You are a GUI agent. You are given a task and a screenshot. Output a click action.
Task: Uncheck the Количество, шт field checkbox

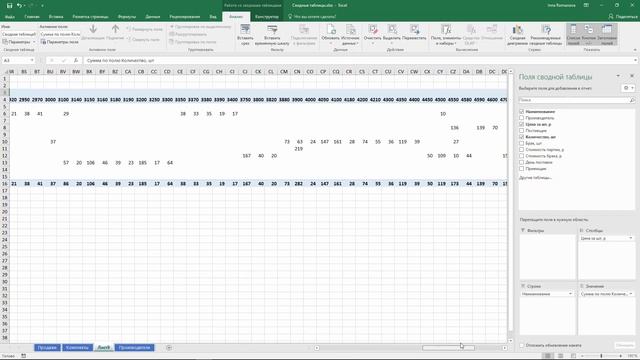[521, 137]
